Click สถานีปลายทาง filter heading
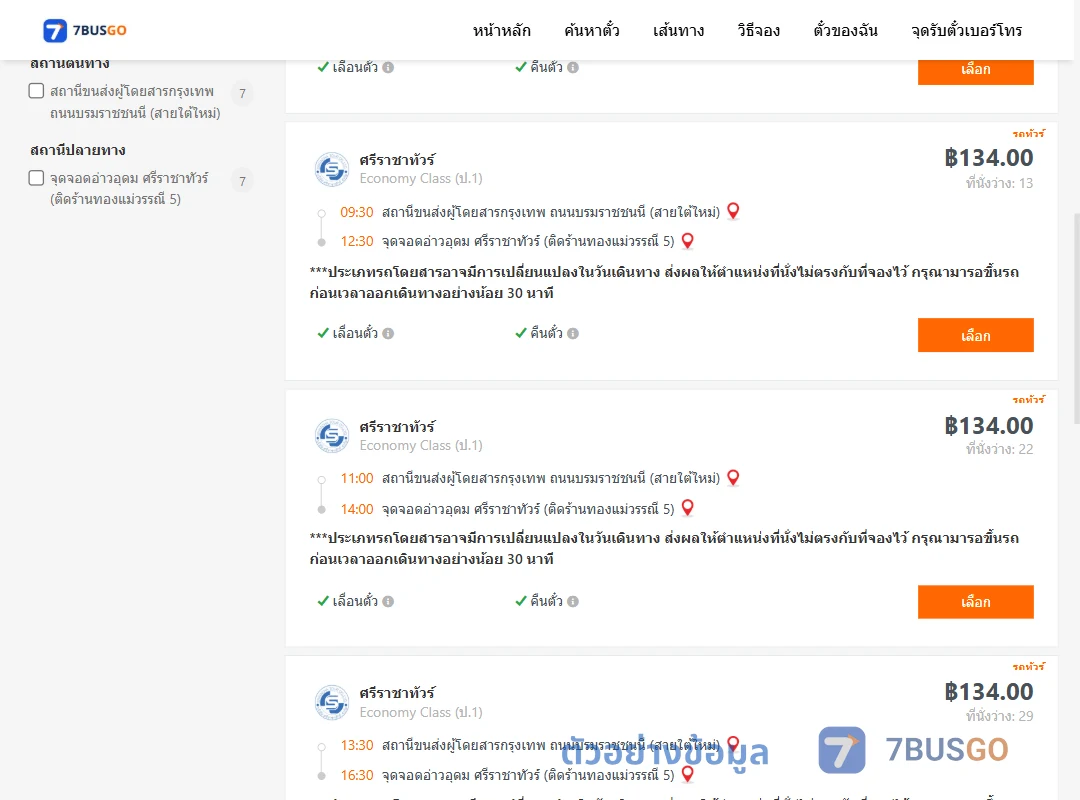 tap(78, 150)
